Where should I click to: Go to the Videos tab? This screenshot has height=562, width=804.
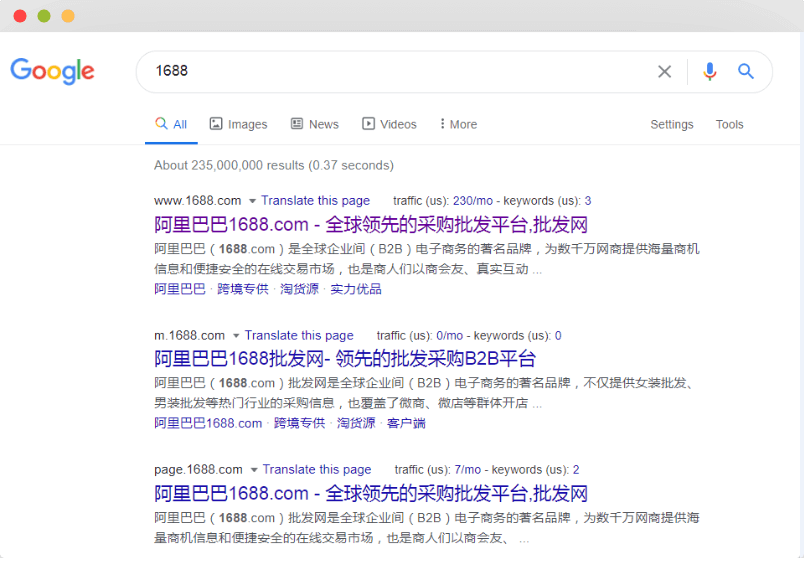389,124
